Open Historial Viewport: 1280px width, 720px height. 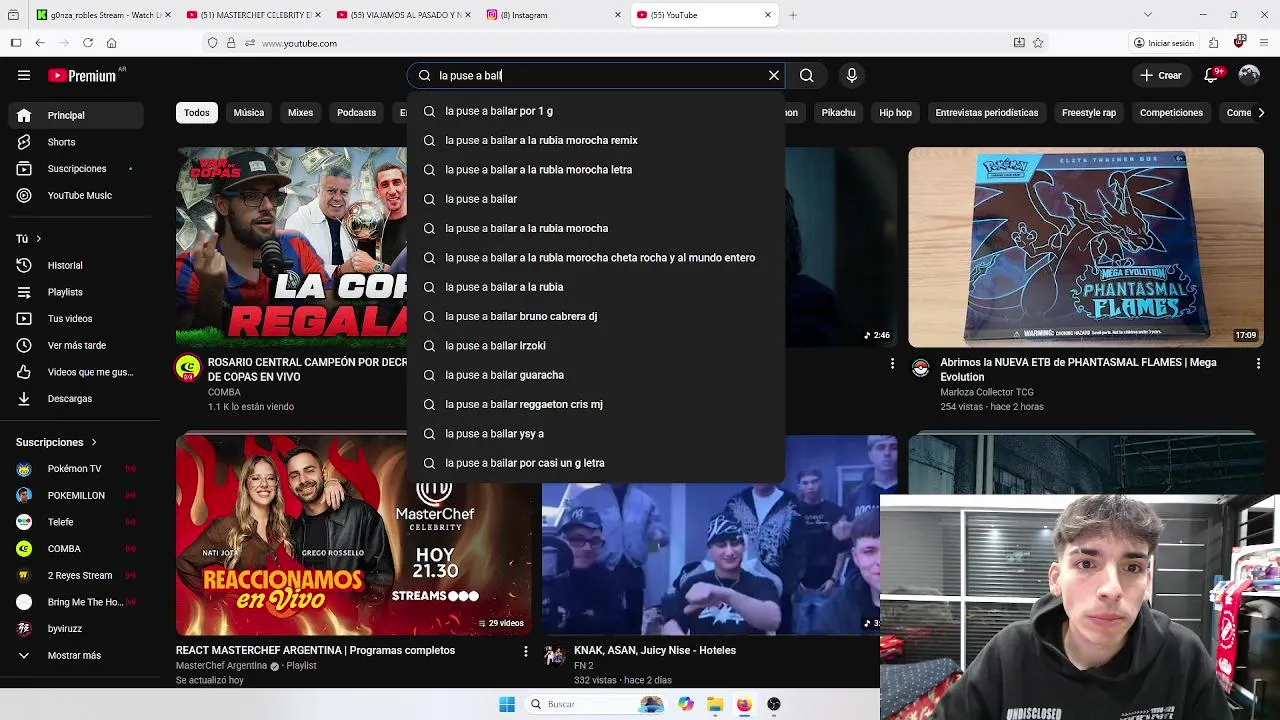pos(76,265)
